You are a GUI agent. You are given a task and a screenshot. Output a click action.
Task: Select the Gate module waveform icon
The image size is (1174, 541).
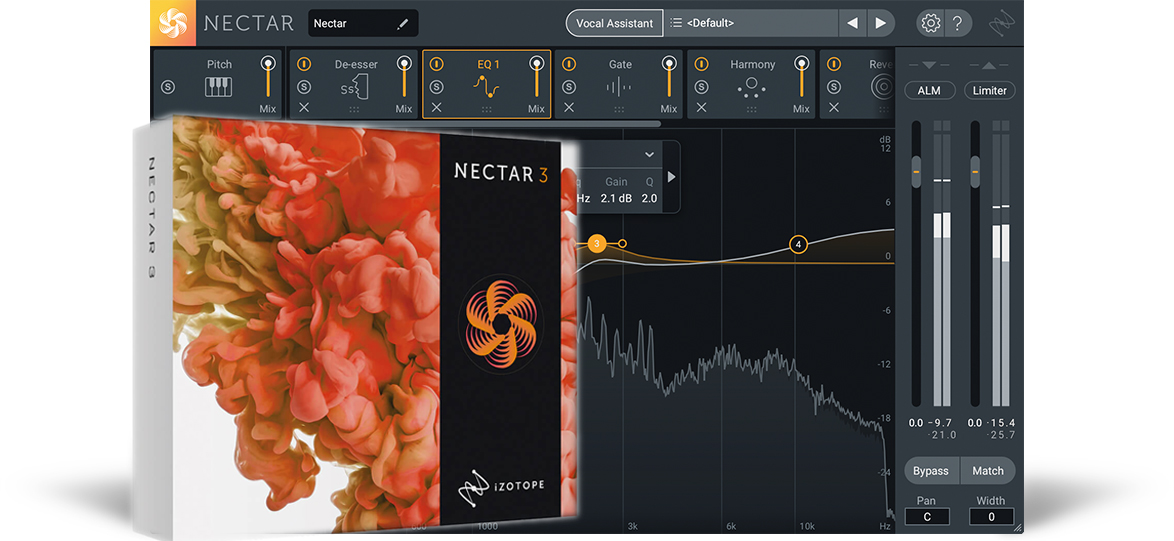(618, 88)
